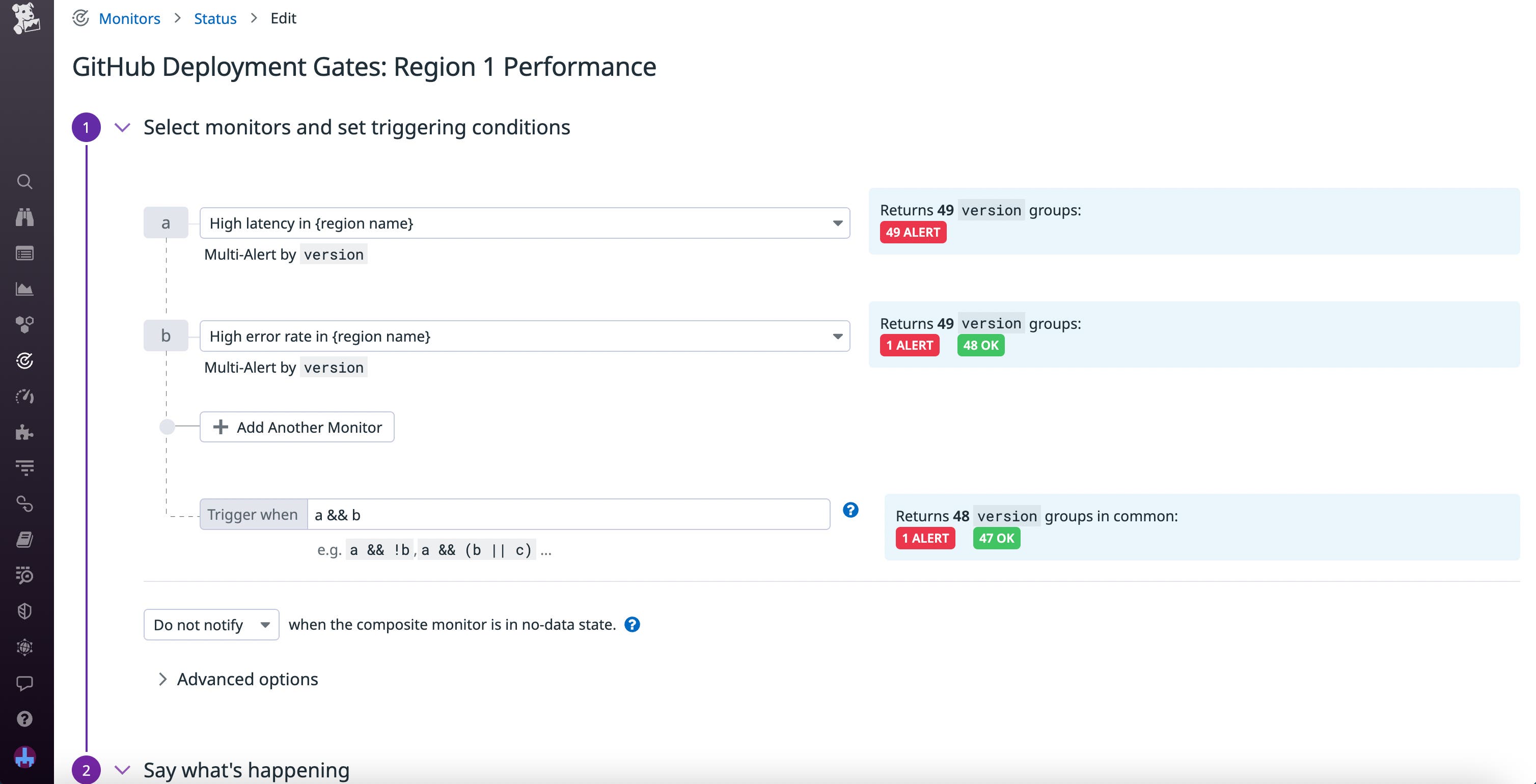Open the Notebooks icon in sidebar
Image resolution: width=1536 pixels, height=784 pixels.
(x=25, y=540)
